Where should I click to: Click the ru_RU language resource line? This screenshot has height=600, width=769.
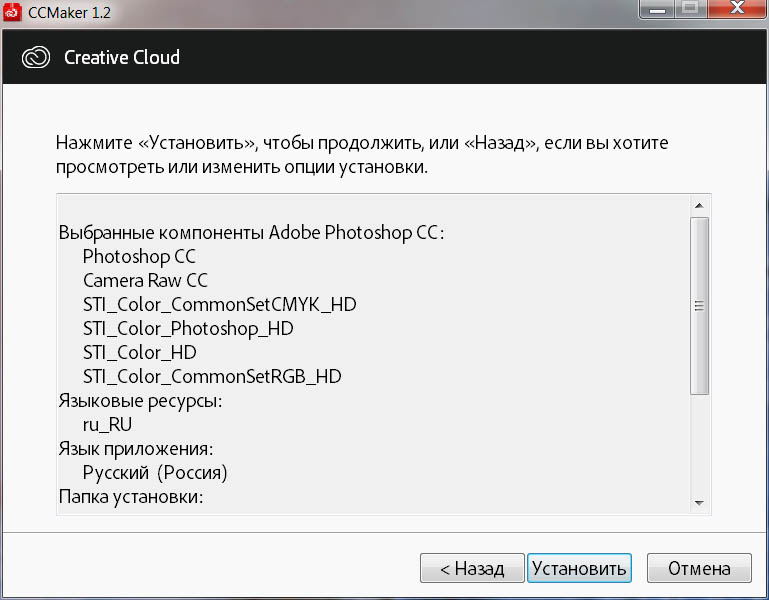(x=108, y=424)
